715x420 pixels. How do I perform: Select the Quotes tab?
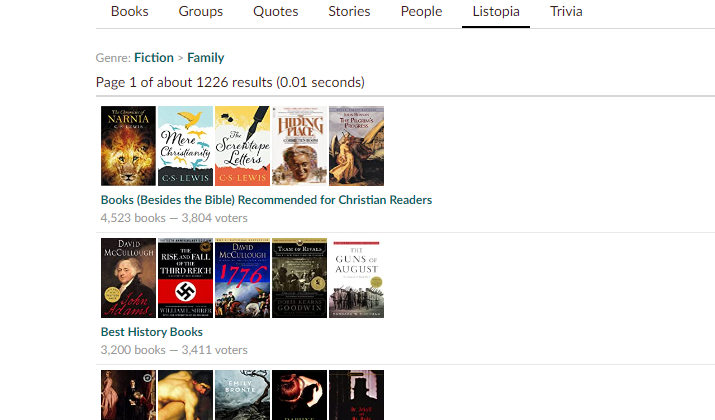(x=275, y=11)
